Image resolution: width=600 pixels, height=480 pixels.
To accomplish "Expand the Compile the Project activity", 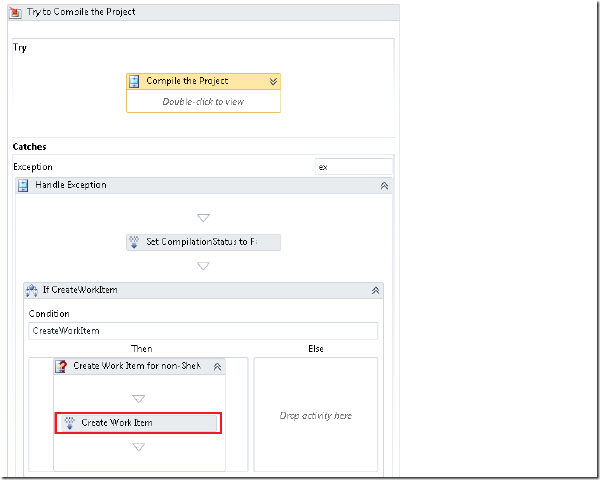I will click(273, 82).
